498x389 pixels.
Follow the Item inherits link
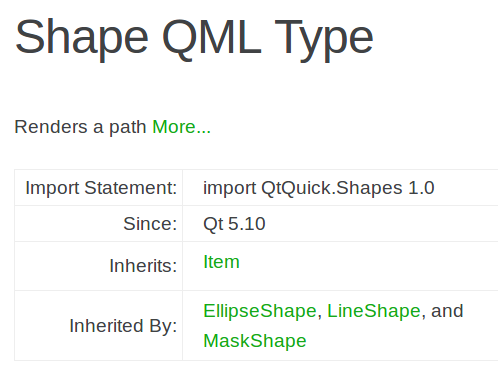(221, 262)
